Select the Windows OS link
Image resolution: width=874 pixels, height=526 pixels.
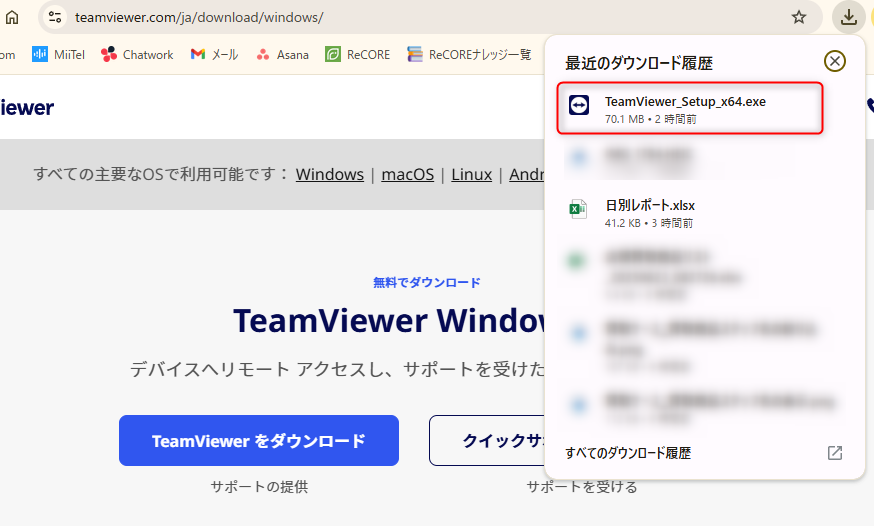click(x=329, y=174)
